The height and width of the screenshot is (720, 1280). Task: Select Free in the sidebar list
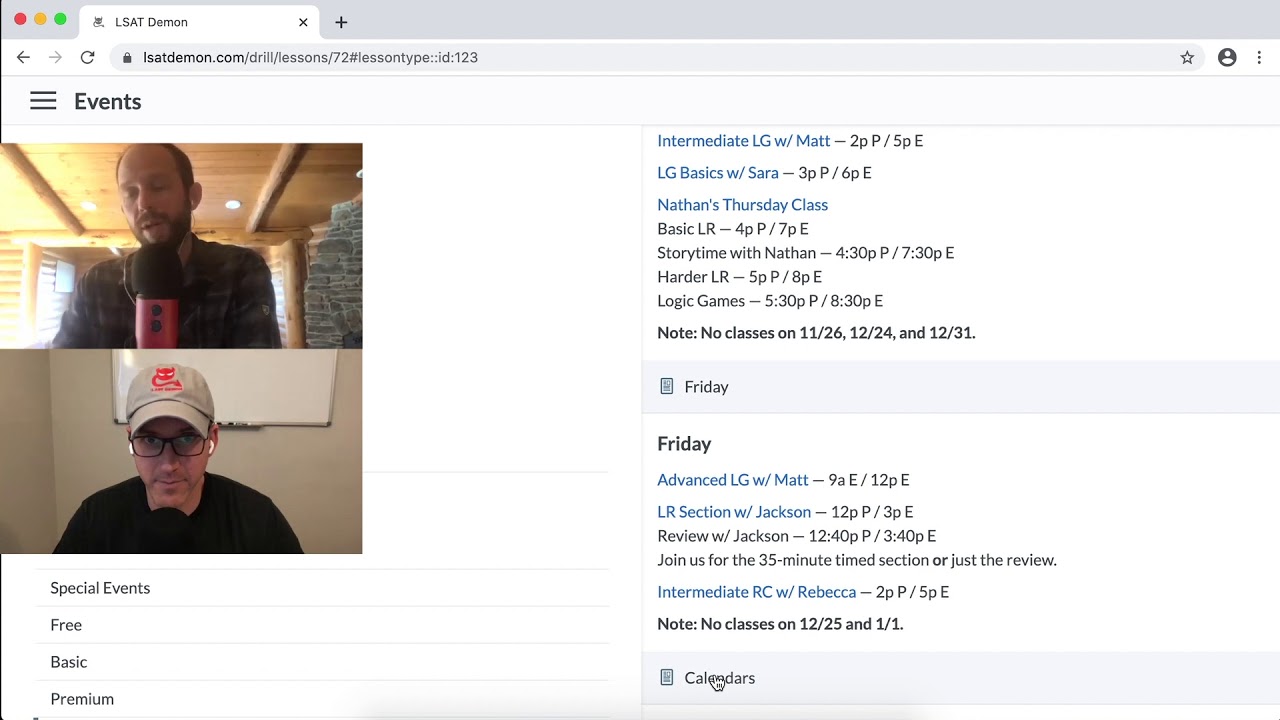(x=322, y=625)
